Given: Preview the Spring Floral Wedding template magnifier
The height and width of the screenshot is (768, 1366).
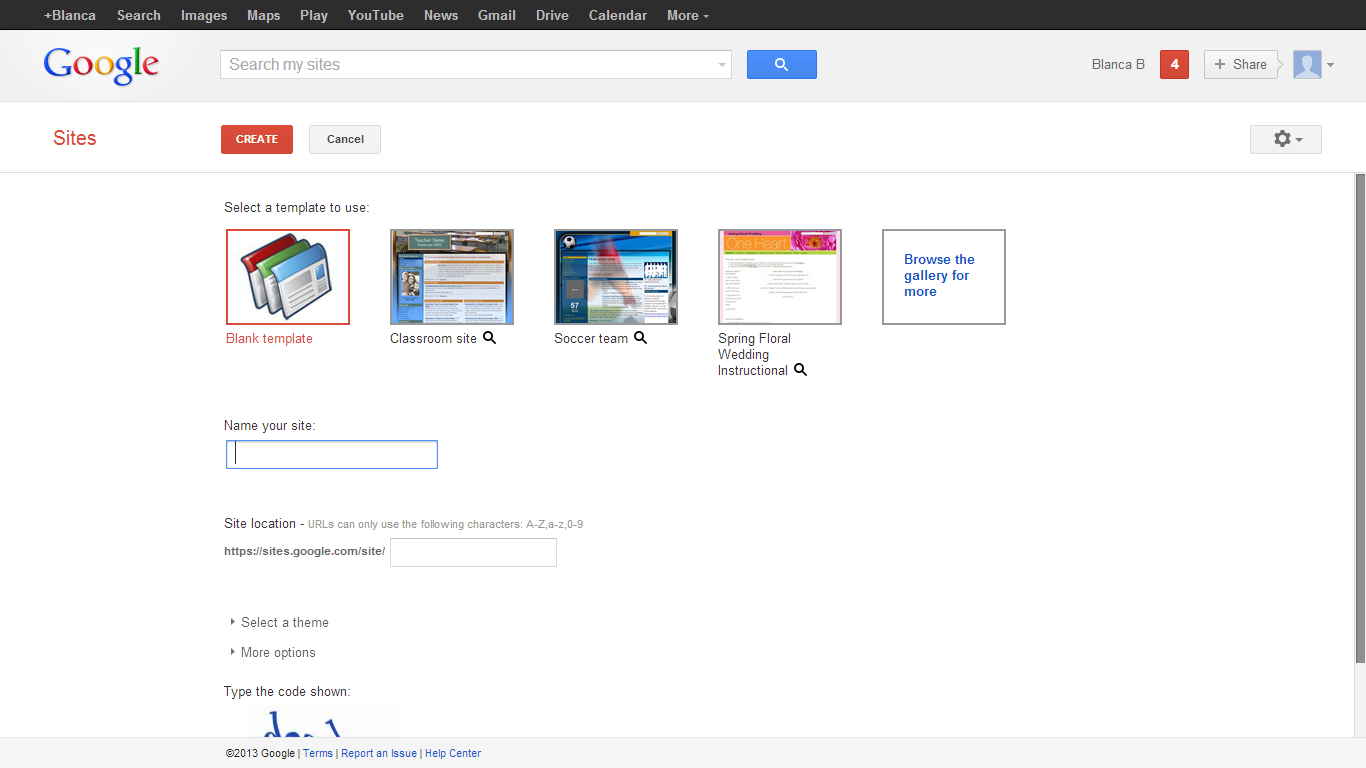Looking at the screenshot, I should click(x=800, y=370).
